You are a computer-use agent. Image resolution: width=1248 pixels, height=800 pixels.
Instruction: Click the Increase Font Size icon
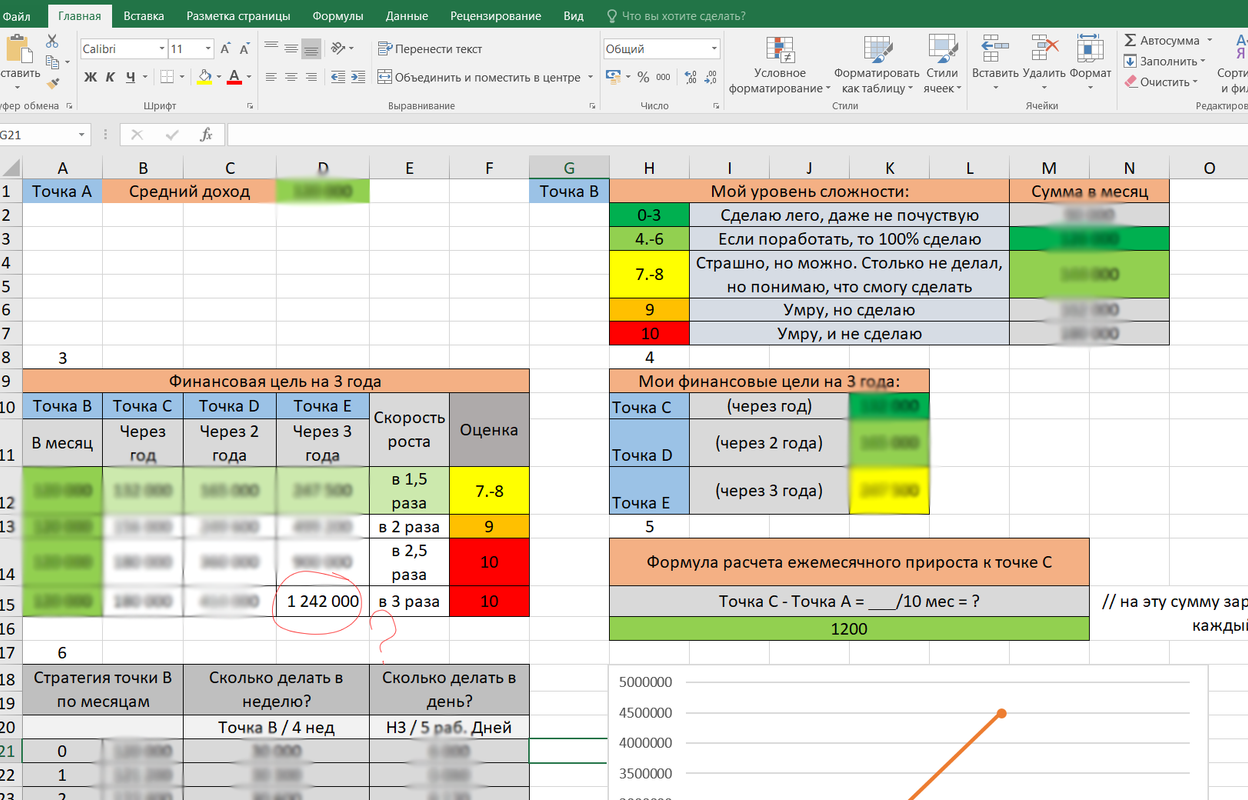(227, 49)
